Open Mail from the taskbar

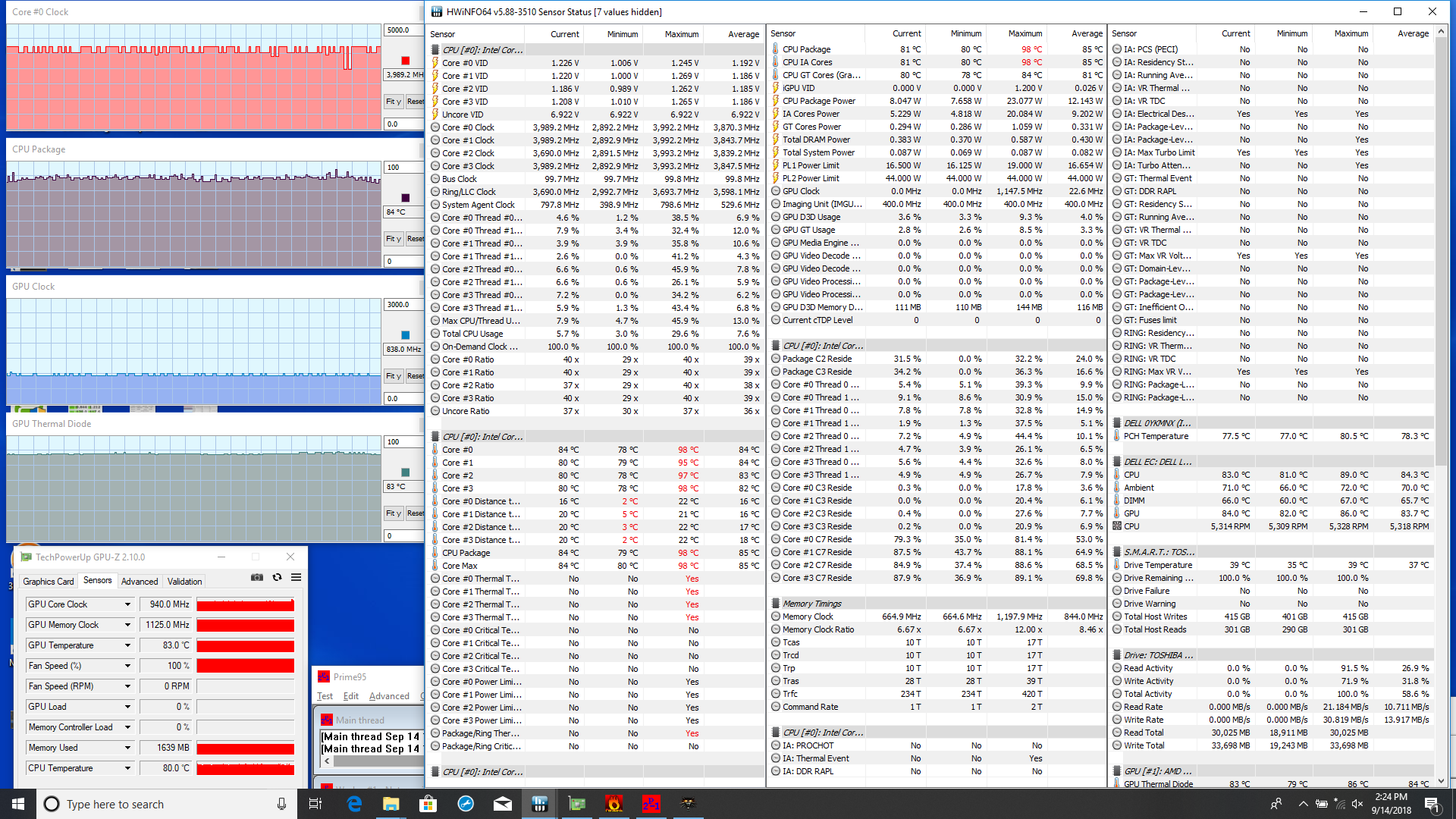[x=503, y=804]
